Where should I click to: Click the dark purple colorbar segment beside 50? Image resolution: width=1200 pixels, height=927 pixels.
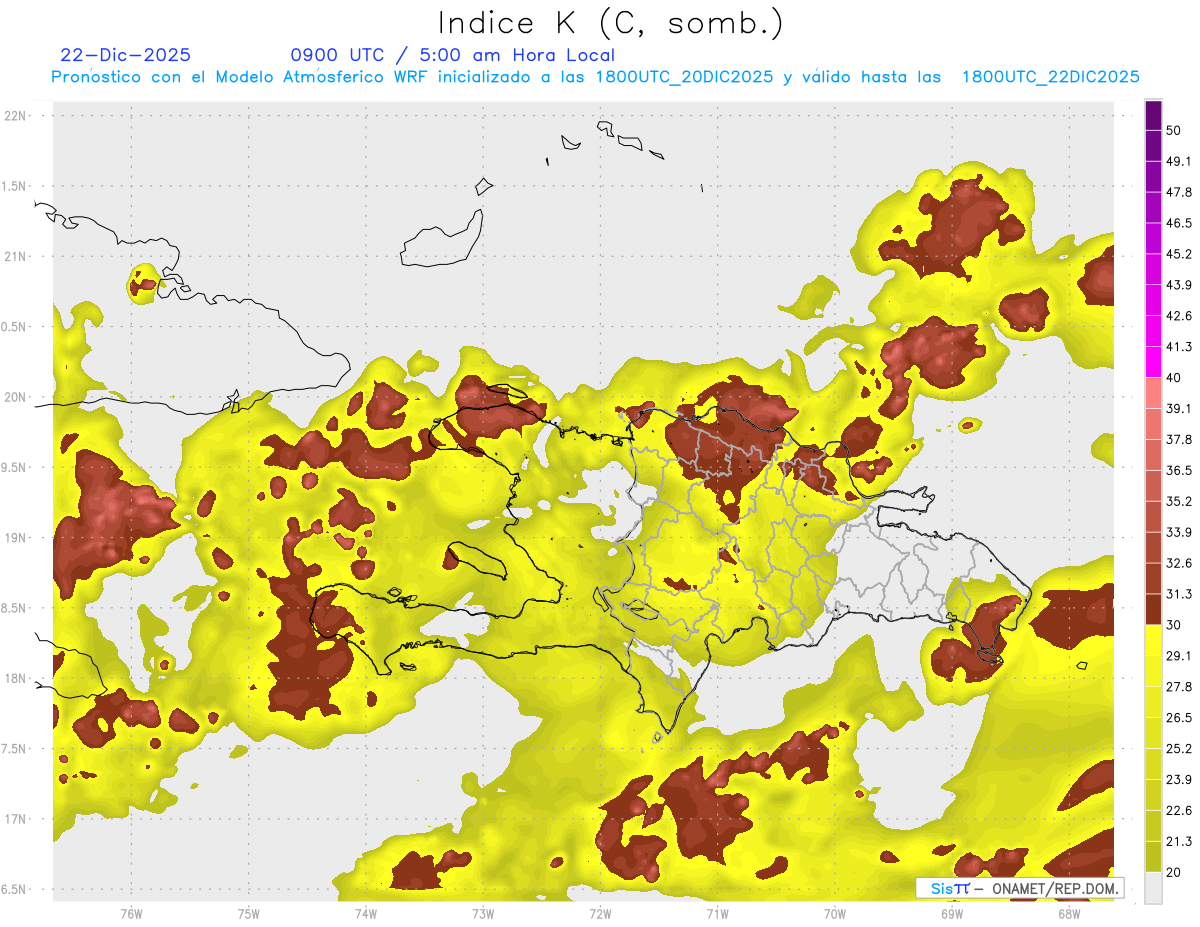click(x=1154, y=116)
